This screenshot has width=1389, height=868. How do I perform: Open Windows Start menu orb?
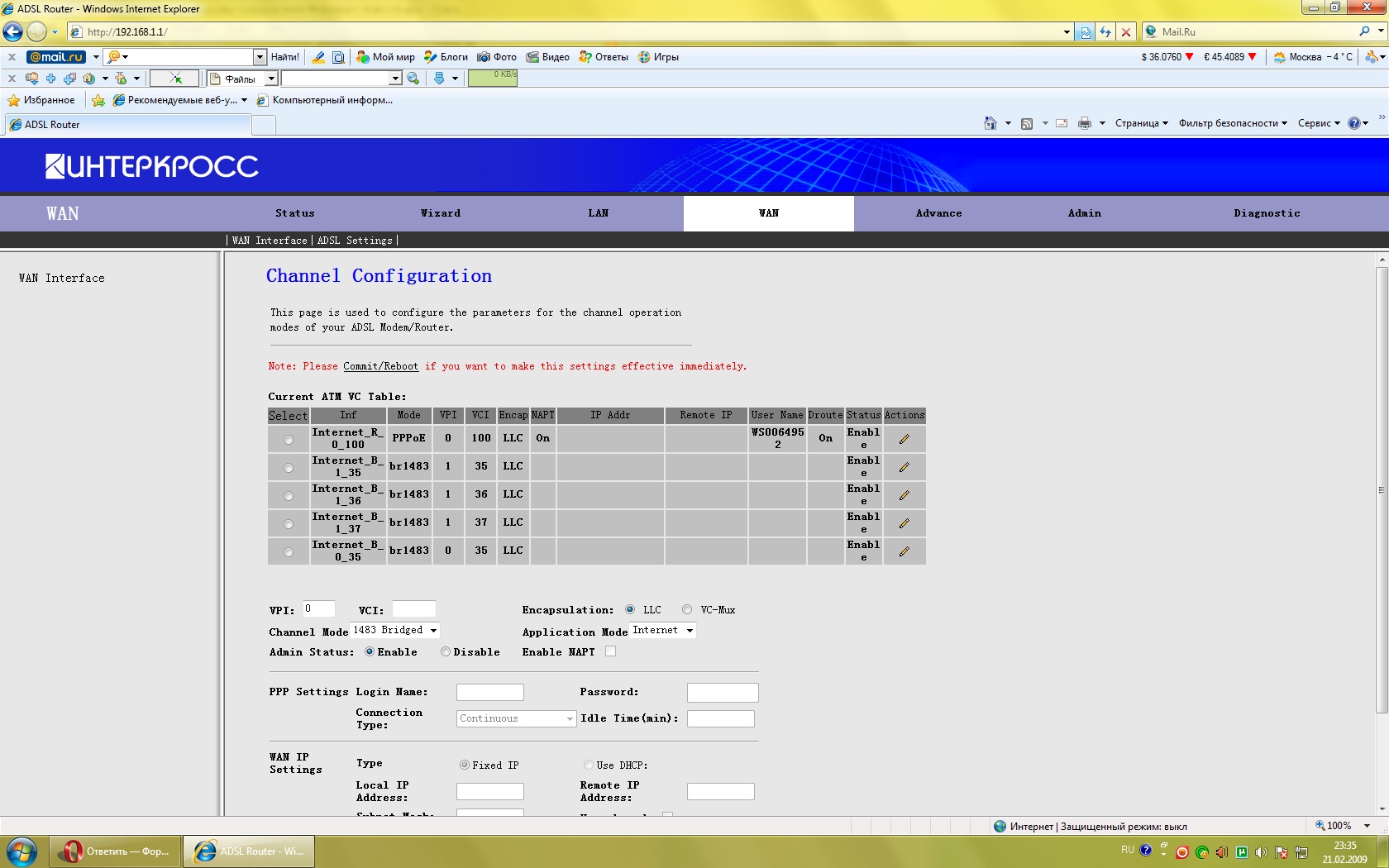coord(21,851)
